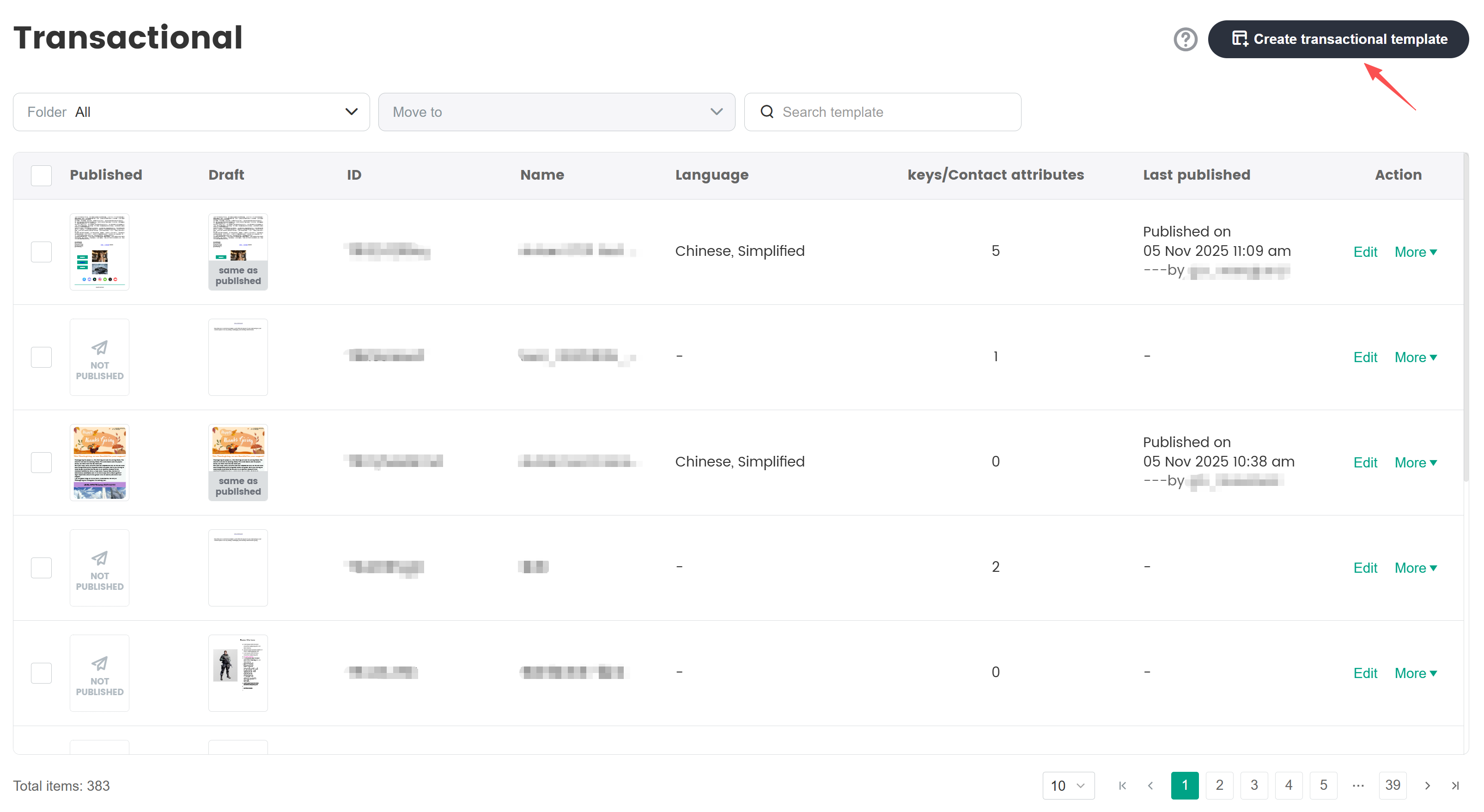Viewport: 1484px width, 812px height.
Task: Click Edit on the Thanksgiving template row
Action: coord(1365,462)
